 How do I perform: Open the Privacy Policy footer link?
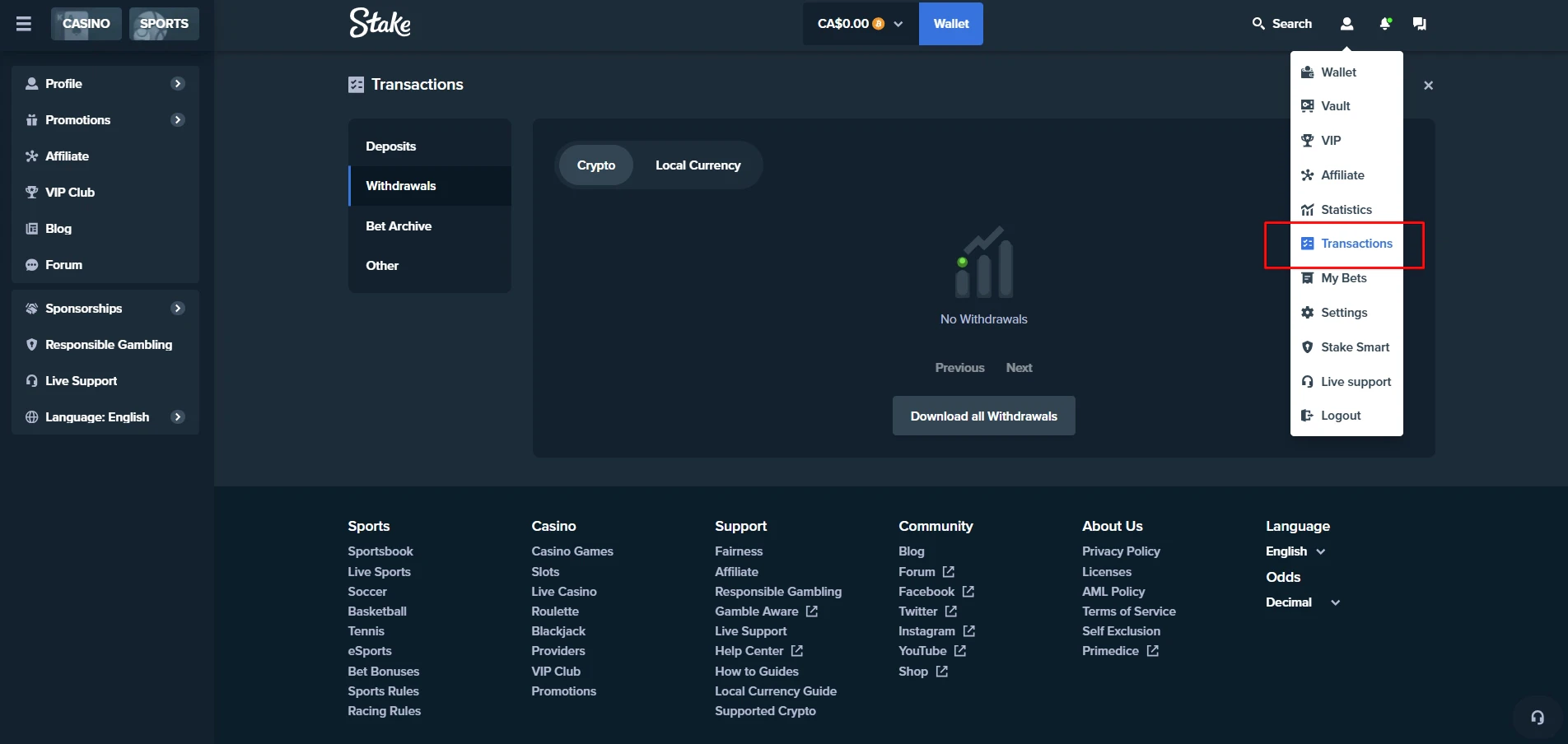1121,551
